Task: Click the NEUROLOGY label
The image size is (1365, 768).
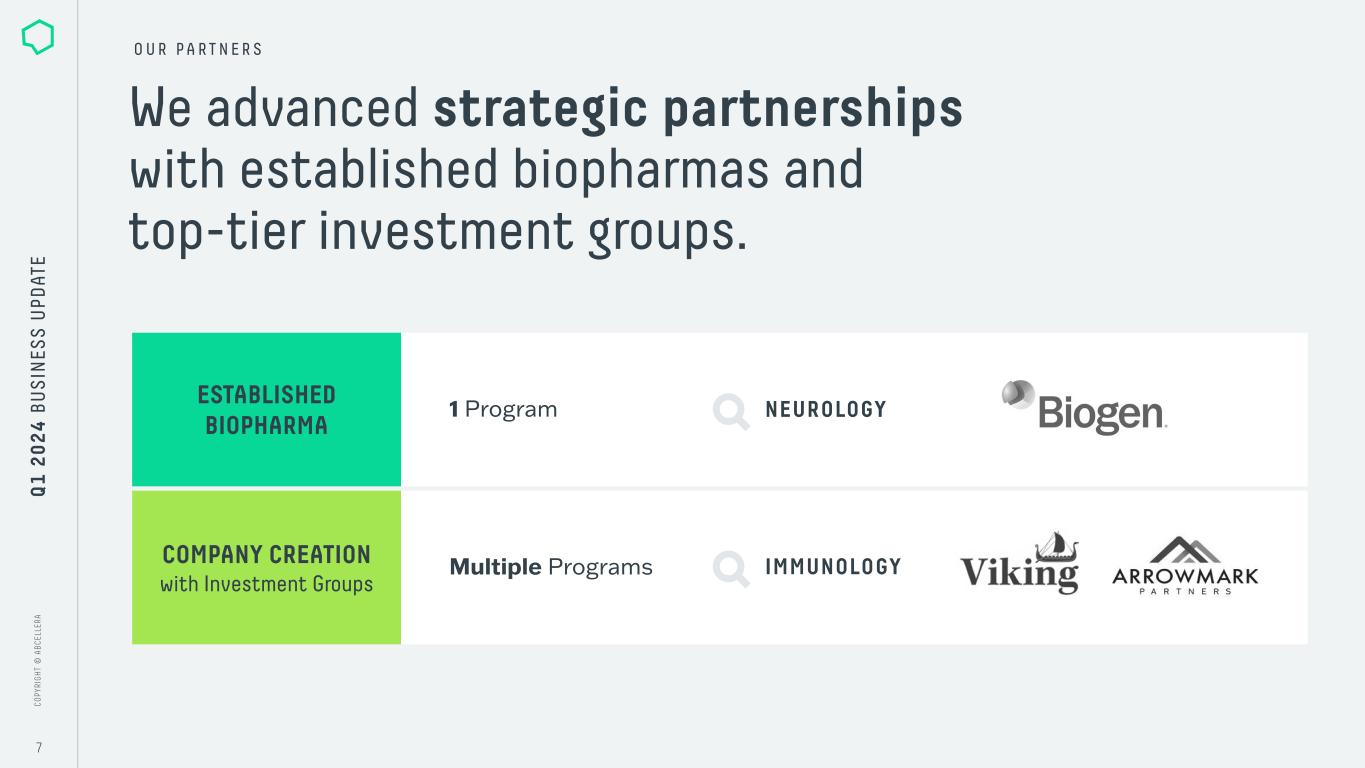Action: coord(825,410)
